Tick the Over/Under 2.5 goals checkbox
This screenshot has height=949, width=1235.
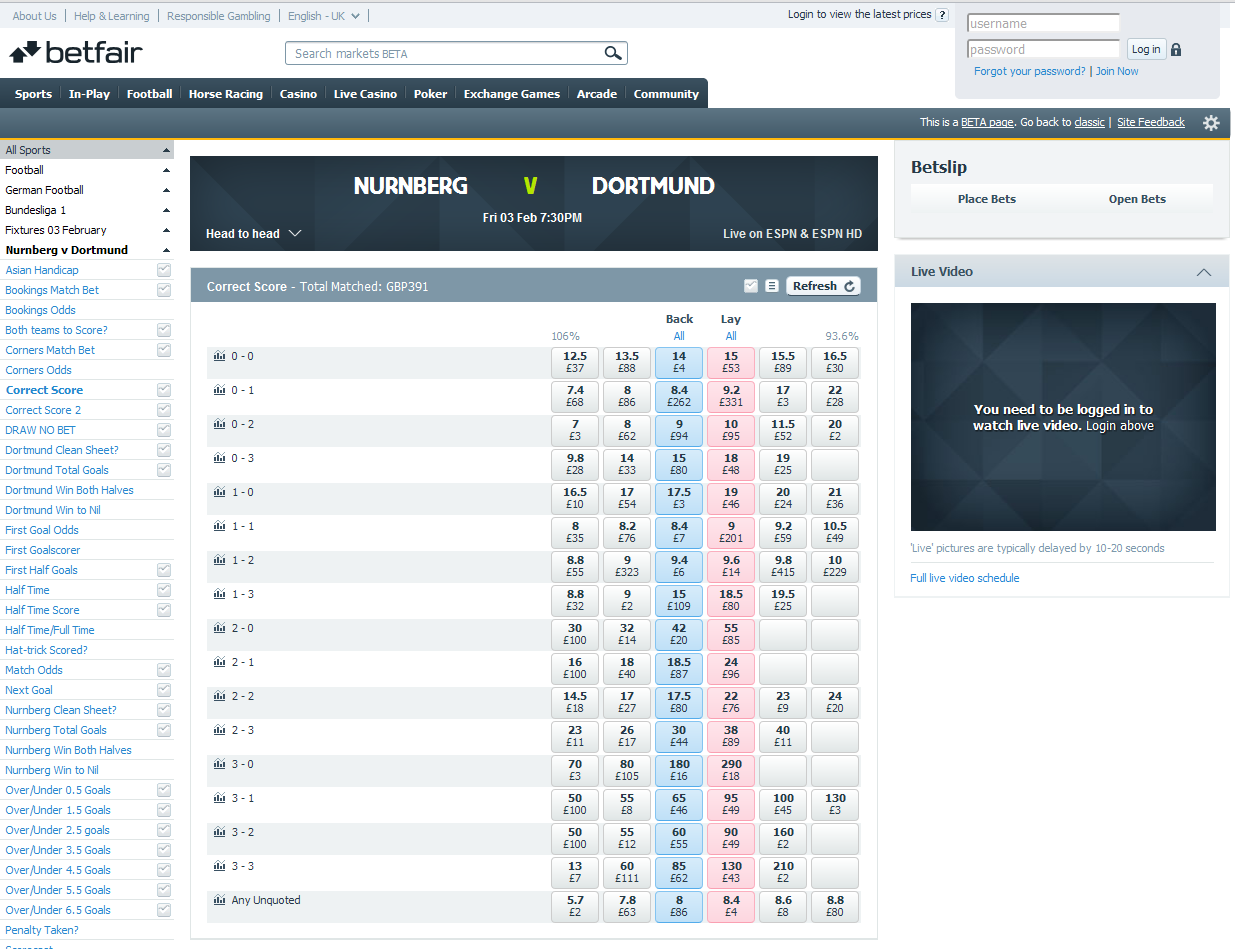(164, 830)
